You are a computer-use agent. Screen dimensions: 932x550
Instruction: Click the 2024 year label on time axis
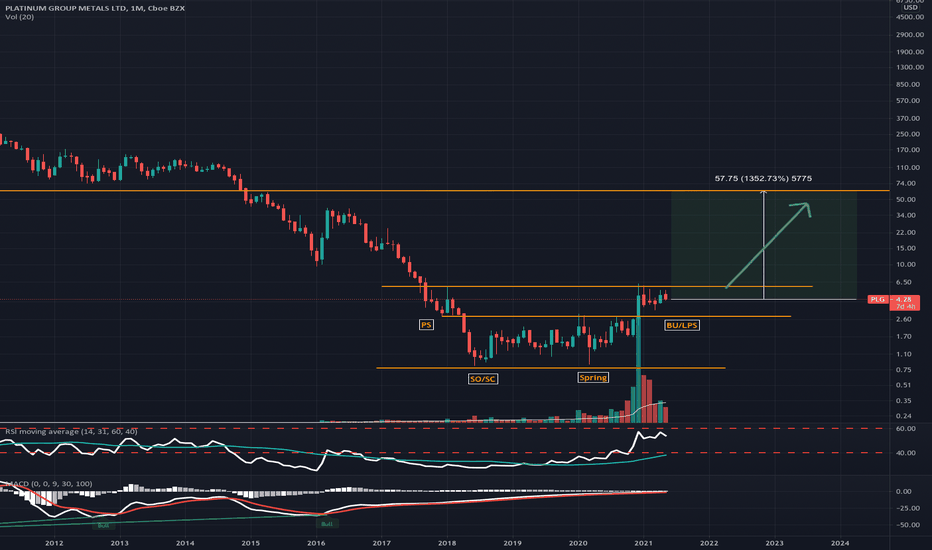(x=840, y=543)
